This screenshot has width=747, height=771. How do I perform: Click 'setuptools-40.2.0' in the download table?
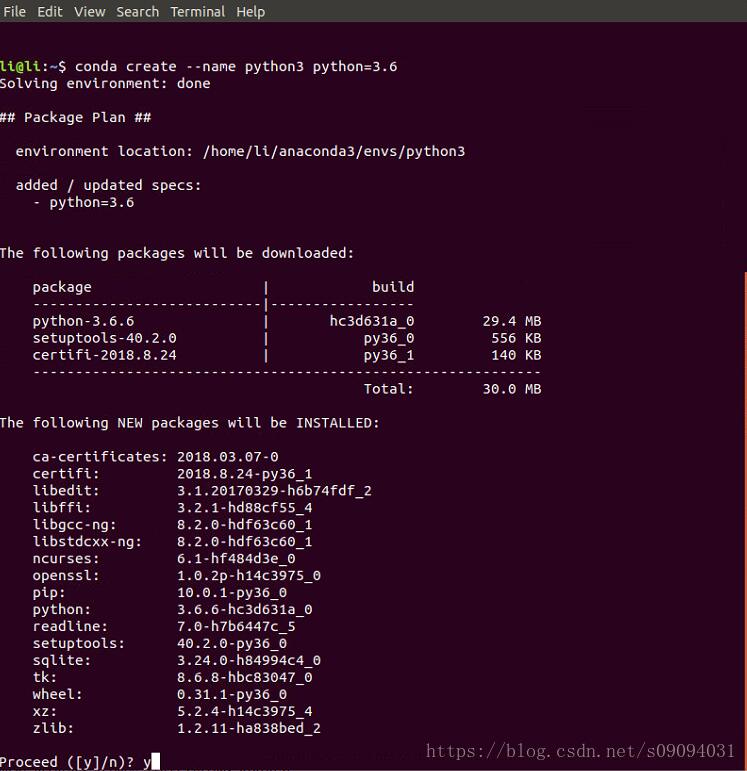104,338
